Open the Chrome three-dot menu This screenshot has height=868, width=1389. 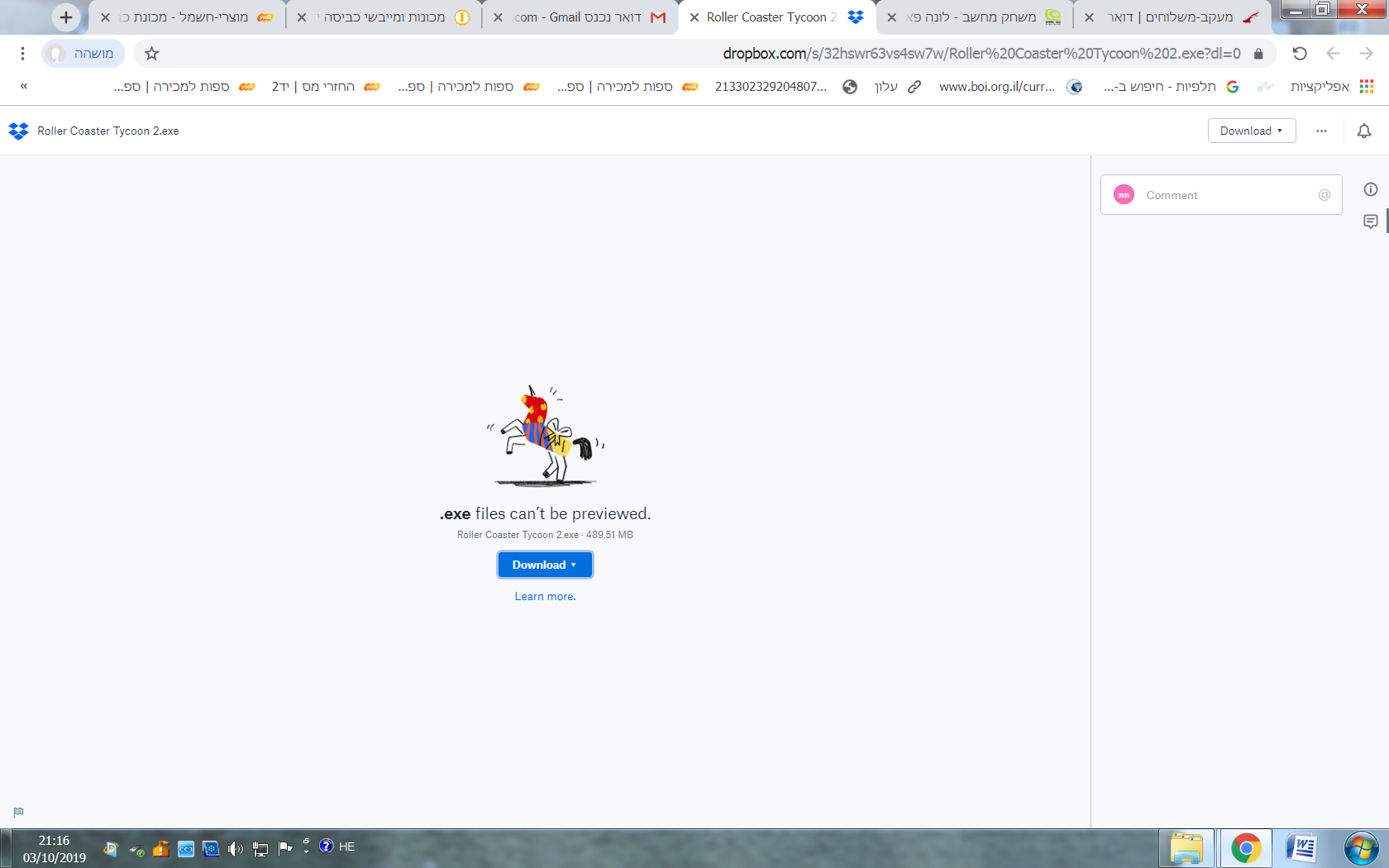pyautogui.click(x=22, y=54)
